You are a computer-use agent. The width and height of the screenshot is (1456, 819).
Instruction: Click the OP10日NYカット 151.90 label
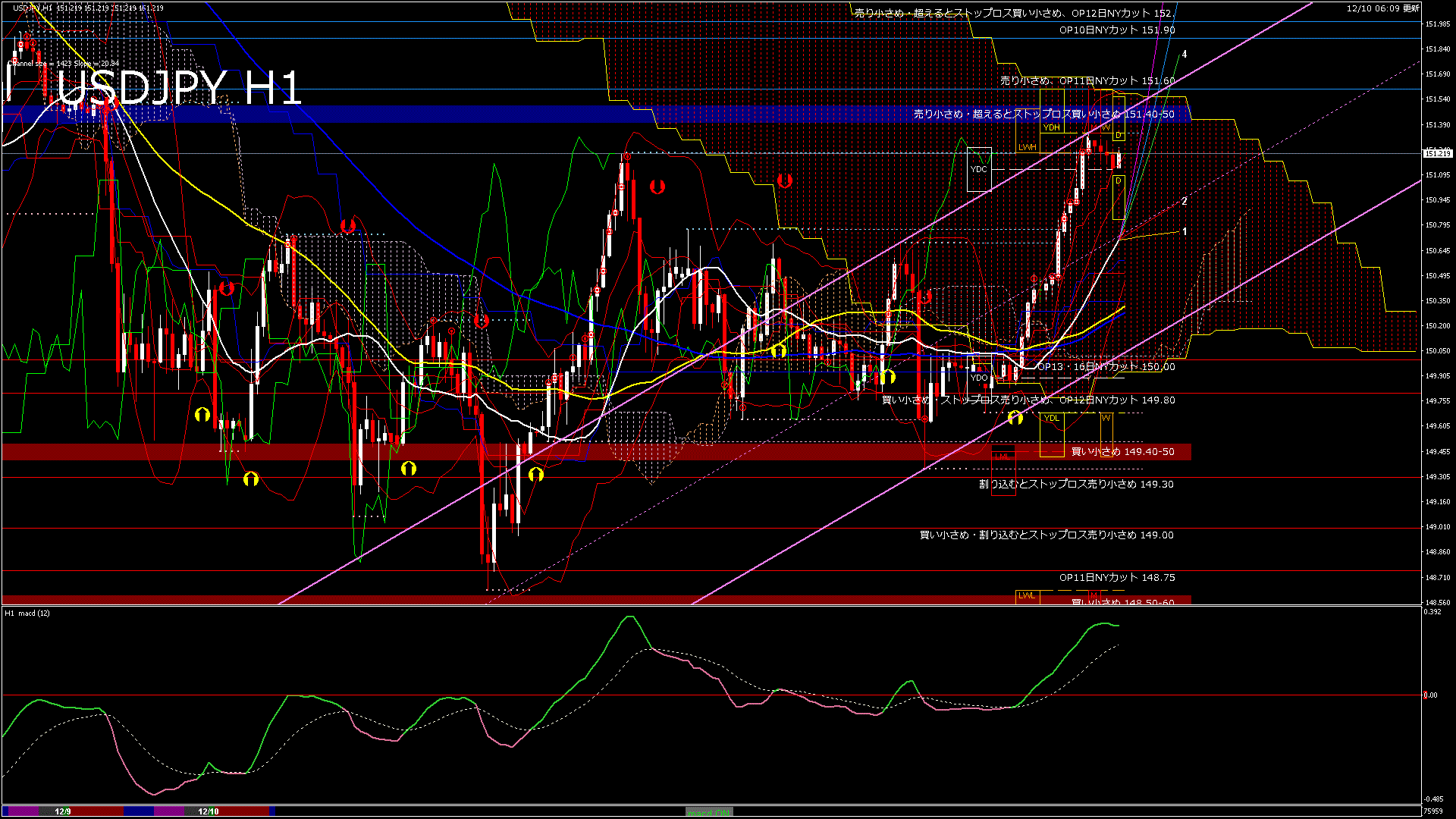[1117, 30]
